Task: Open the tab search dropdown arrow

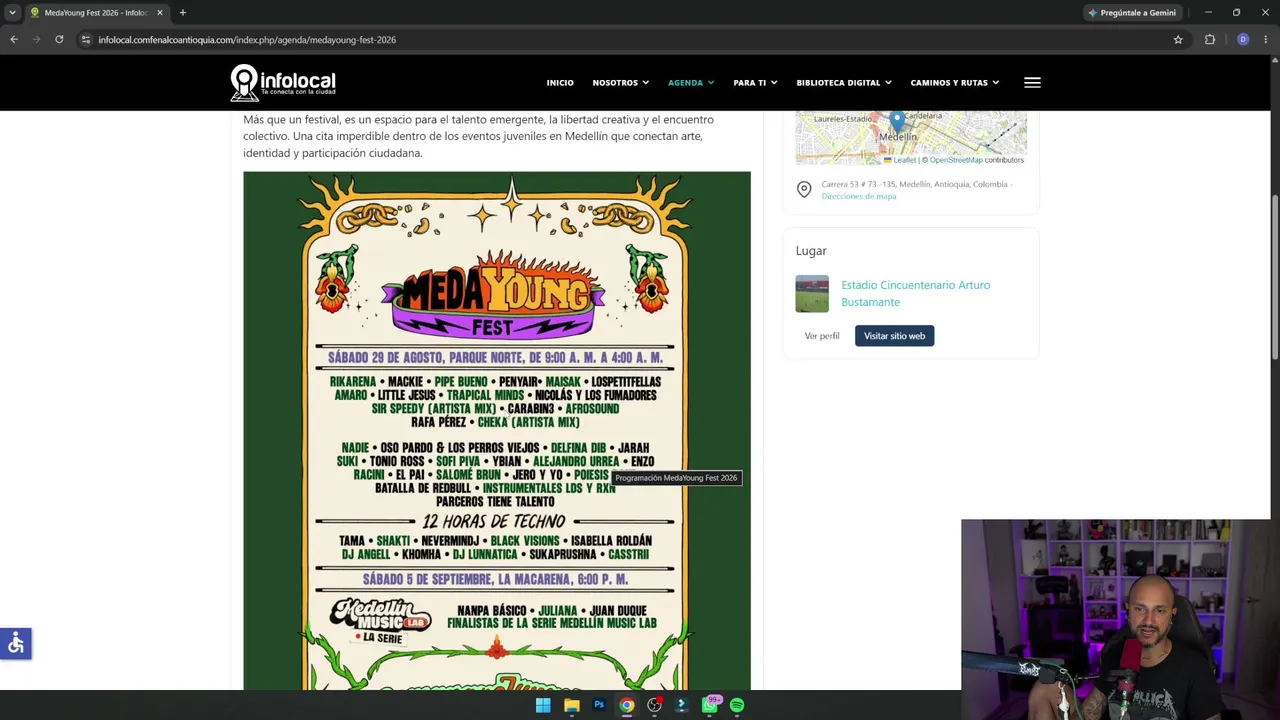Action: (x=12, y=13)
